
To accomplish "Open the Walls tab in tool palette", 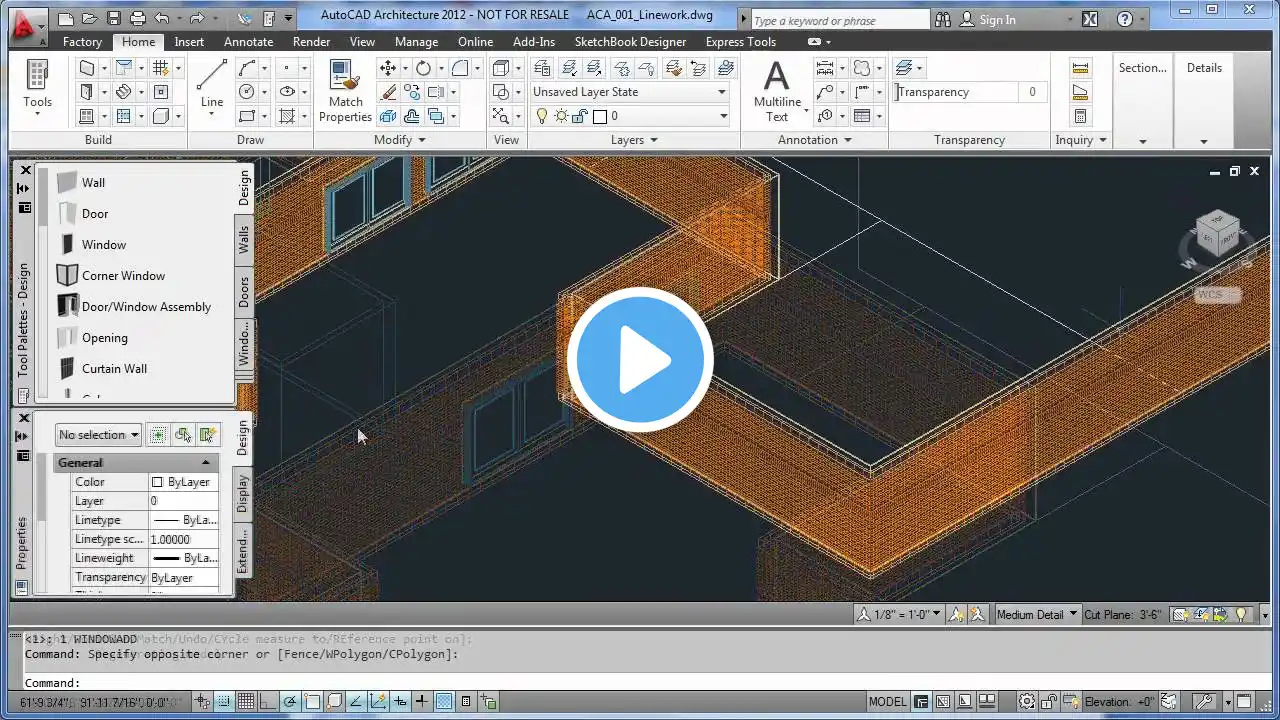I will point(244,240).
